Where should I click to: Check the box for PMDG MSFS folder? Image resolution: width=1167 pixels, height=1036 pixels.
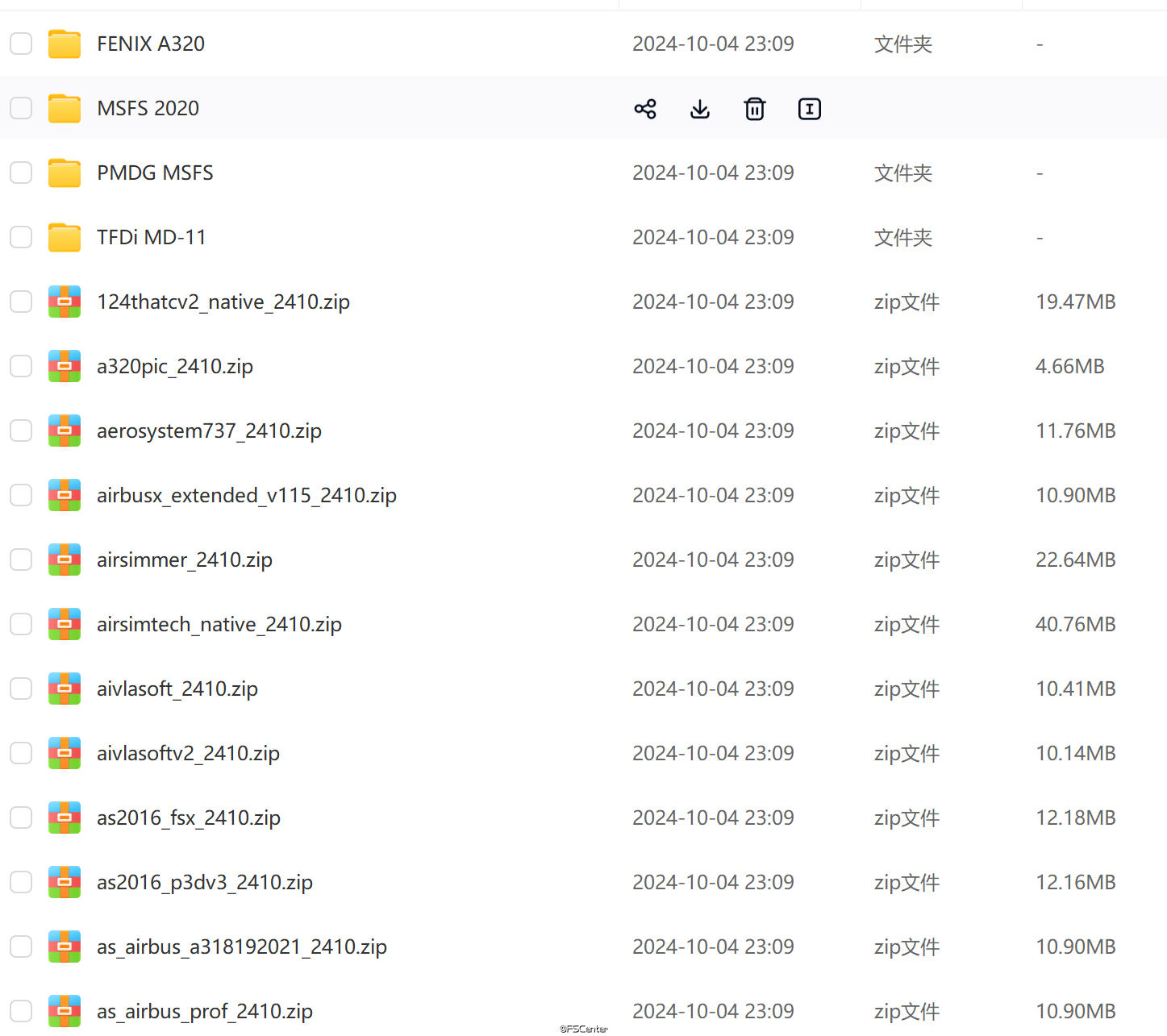(21, 173)
